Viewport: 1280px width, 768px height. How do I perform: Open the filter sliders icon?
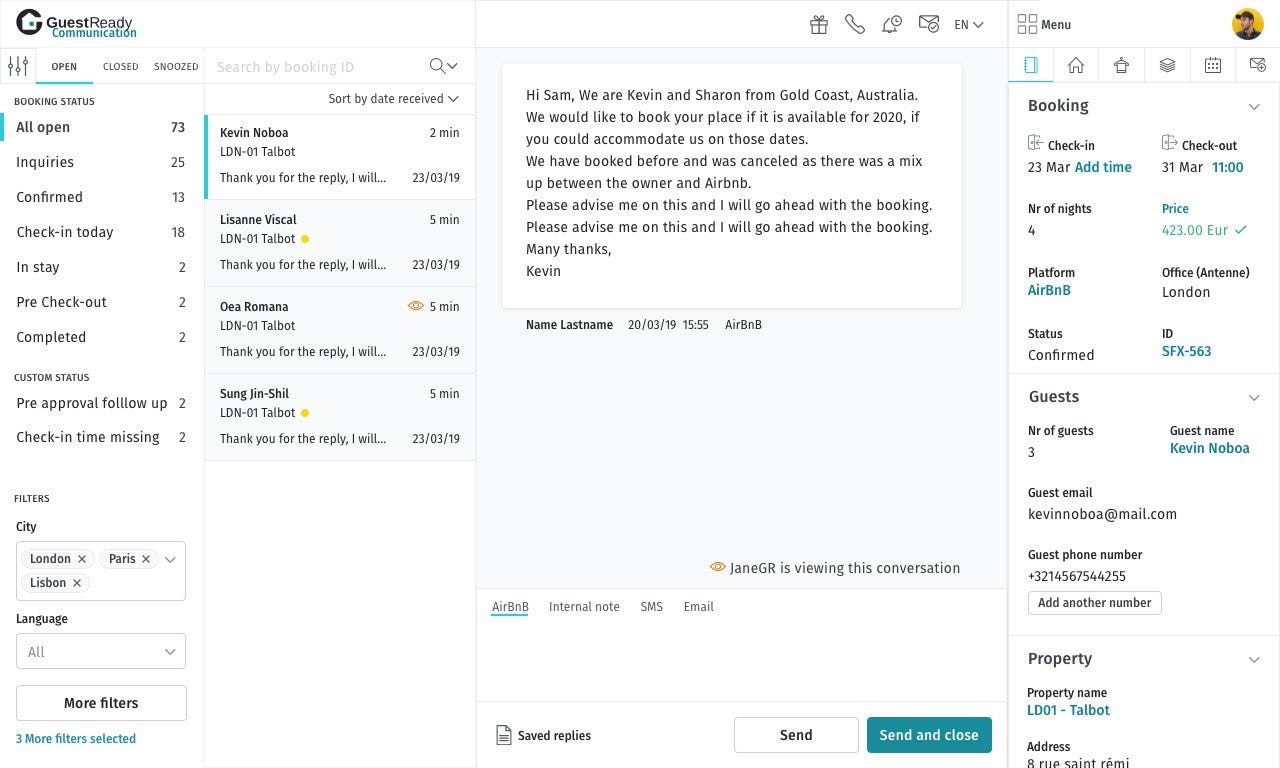click(18, 66)
